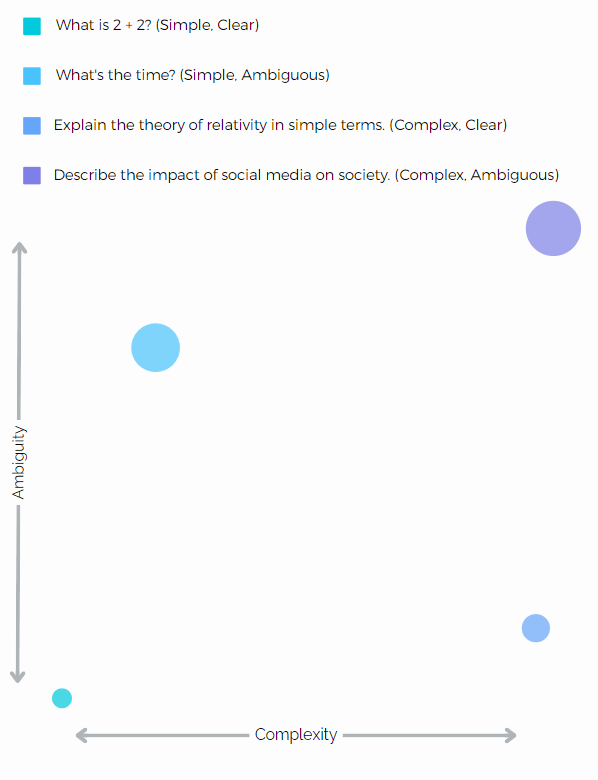Click the sky-blue swatch beside What's the time?

coord(32,76)
